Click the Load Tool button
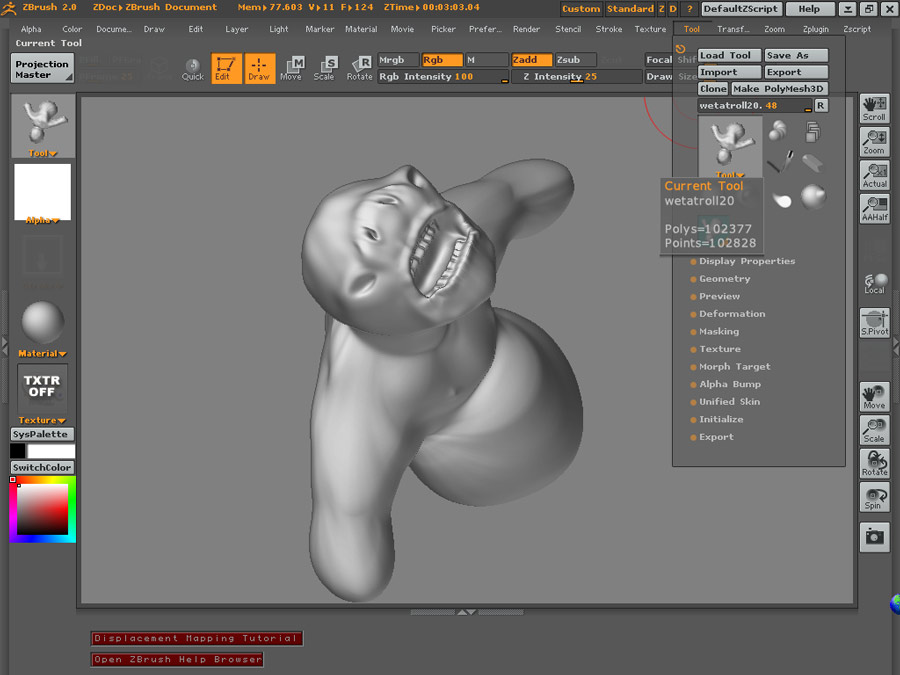900x675 pixels. coord(729,56)
